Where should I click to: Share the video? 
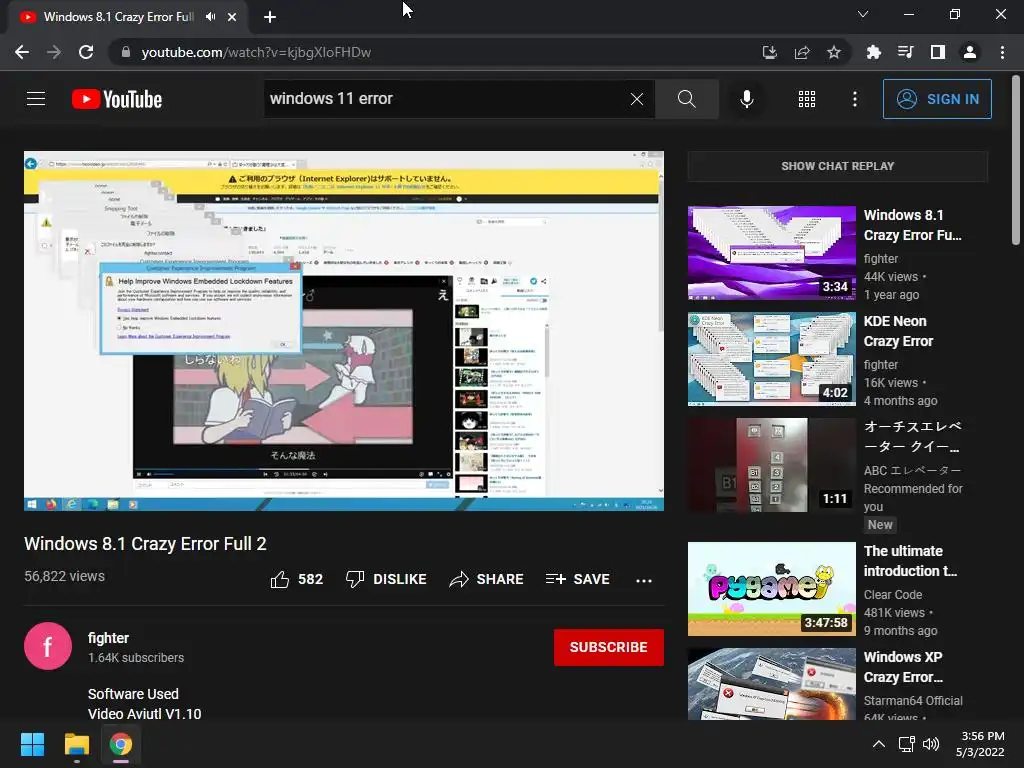pos(487,579)
